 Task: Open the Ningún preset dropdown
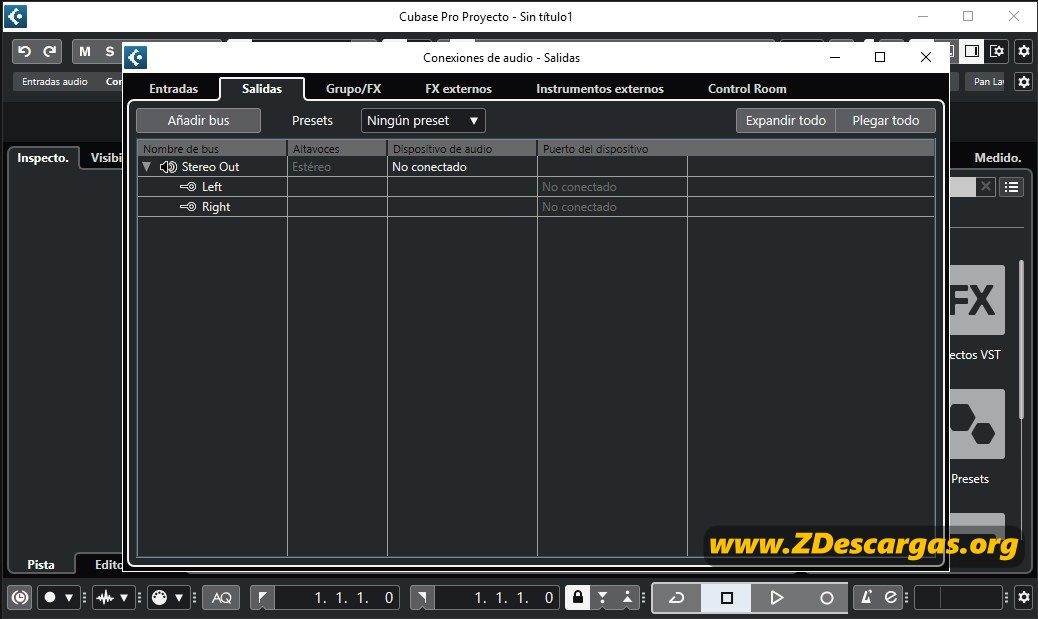[x=423, y=120]
